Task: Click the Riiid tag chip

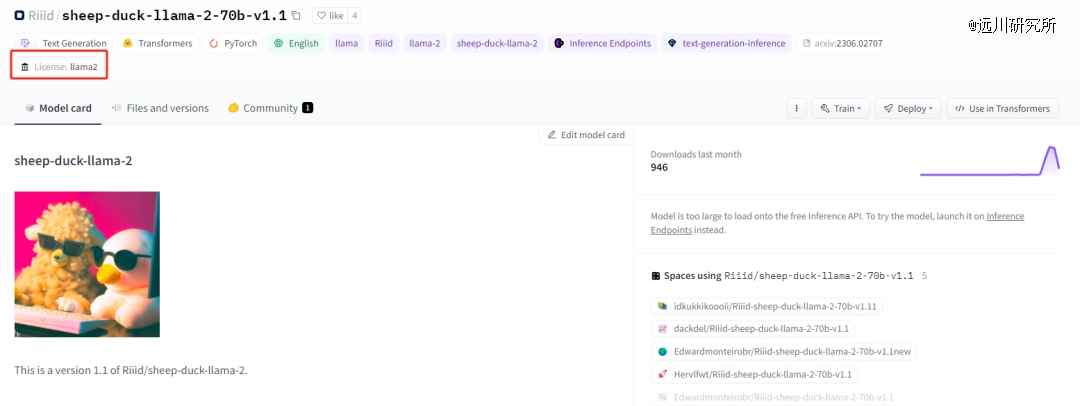Action: tap(384, 43)
